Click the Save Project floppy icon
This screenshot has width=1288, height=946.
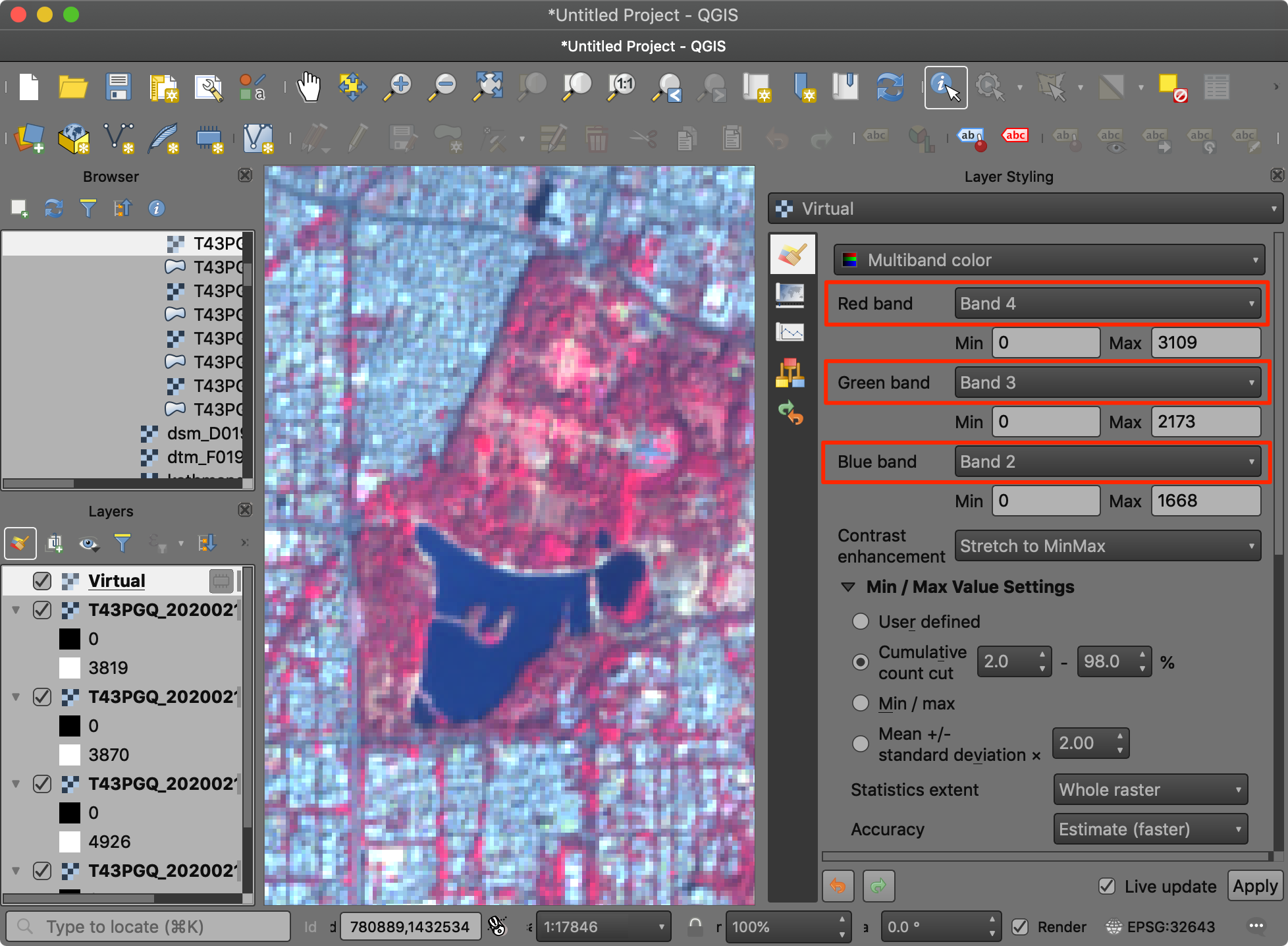pos(119,87)
